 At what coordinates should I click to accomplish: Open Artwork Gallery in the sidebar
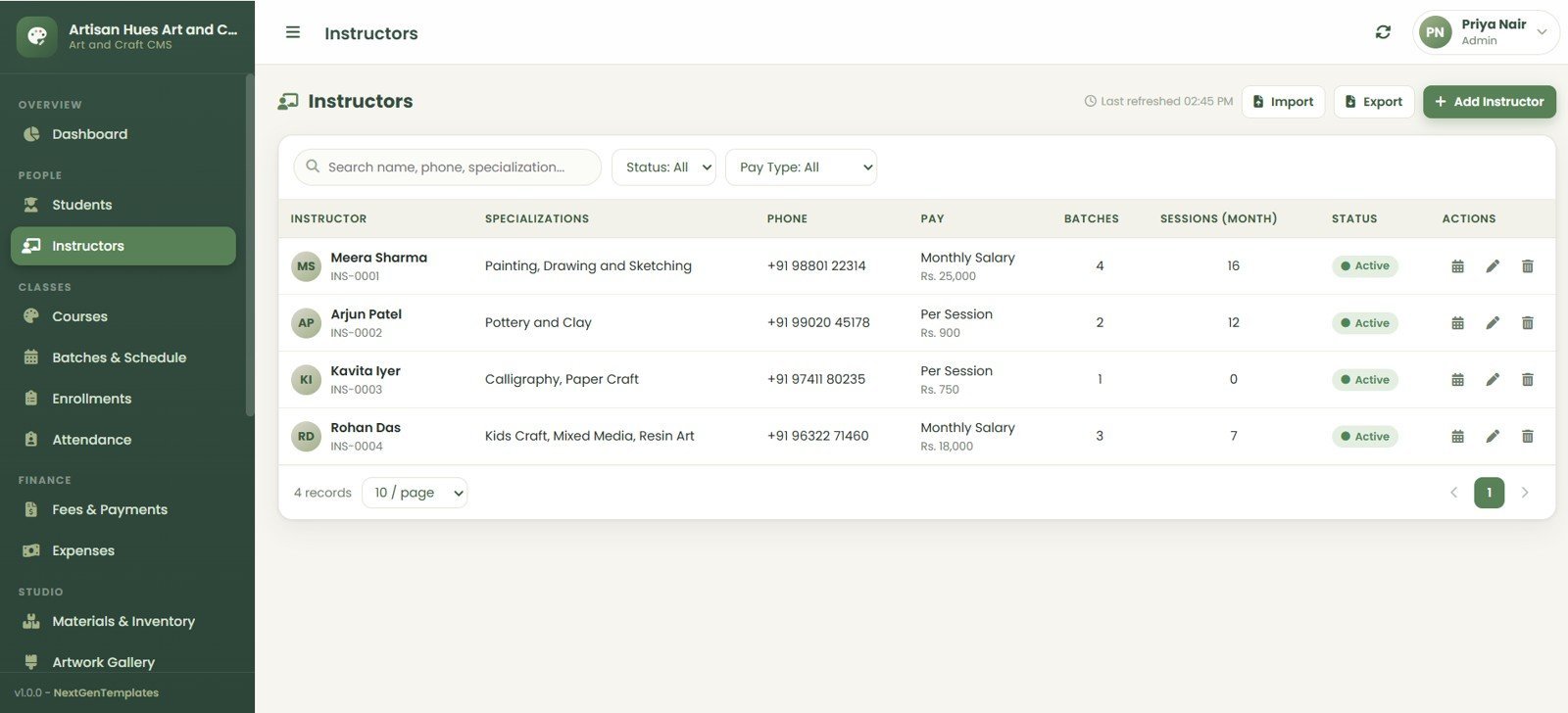pyautogui.click(x=122, y=662)
